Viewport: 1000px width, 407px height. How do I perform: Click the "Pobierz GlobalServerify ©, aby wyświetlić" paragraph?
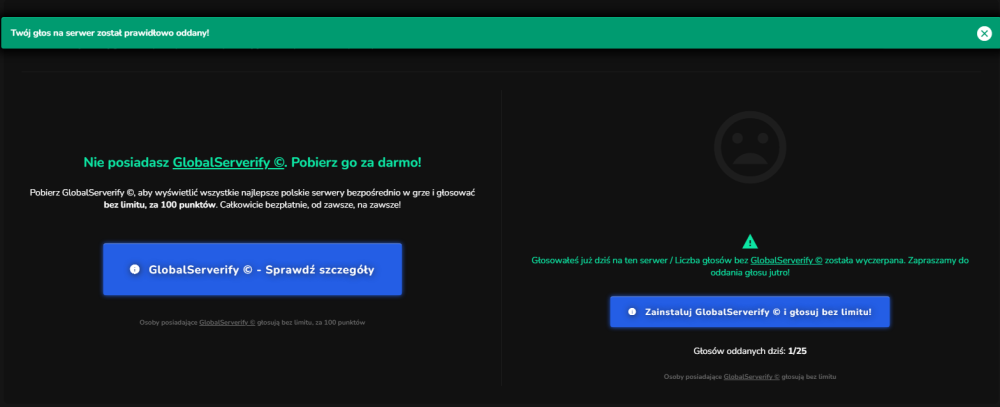pyautogui.click(x=253, y=200)
